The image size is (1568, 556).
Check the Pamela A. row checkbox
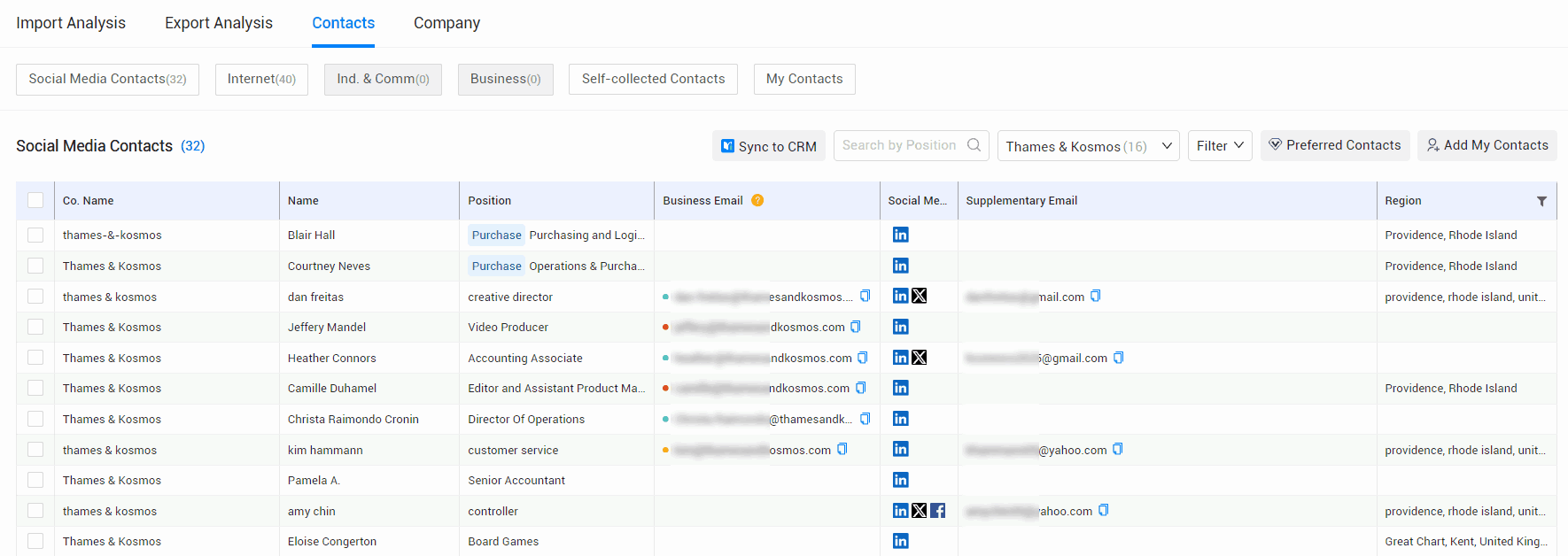pyautogui.click(x=35, y=480)
